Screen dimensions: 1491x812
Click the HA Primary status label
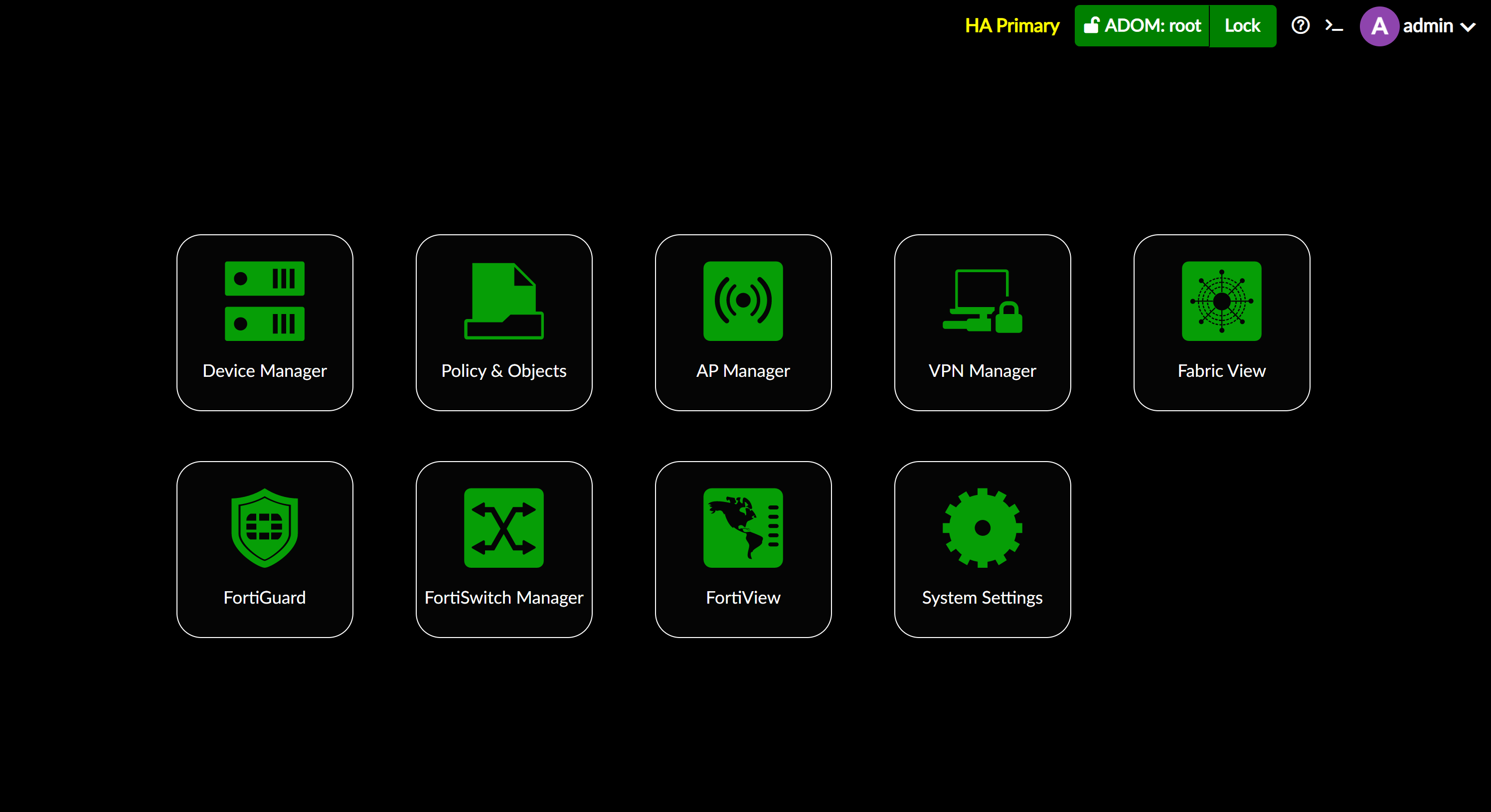[x=1012, y=26]
